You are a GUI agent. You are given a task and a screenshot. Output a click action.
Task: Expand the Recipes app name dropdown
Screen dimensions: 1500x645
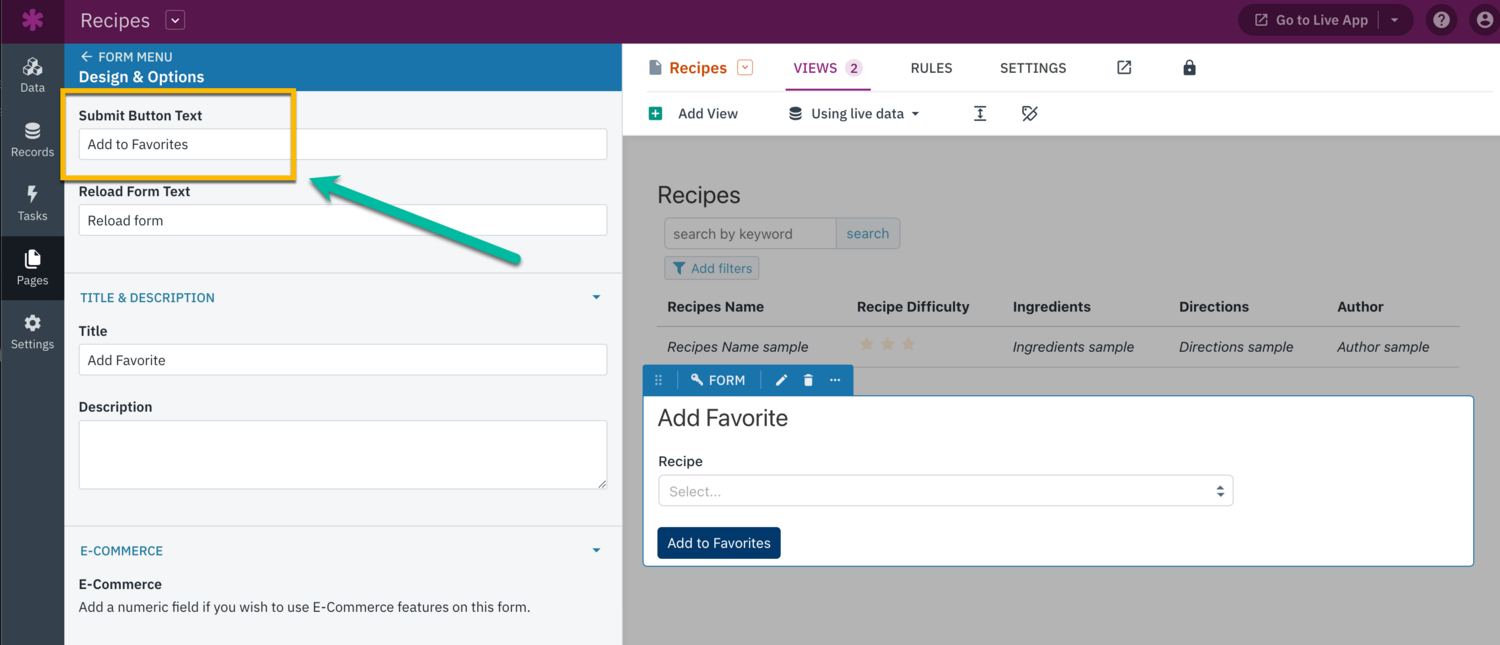click(x=175, y=20)
